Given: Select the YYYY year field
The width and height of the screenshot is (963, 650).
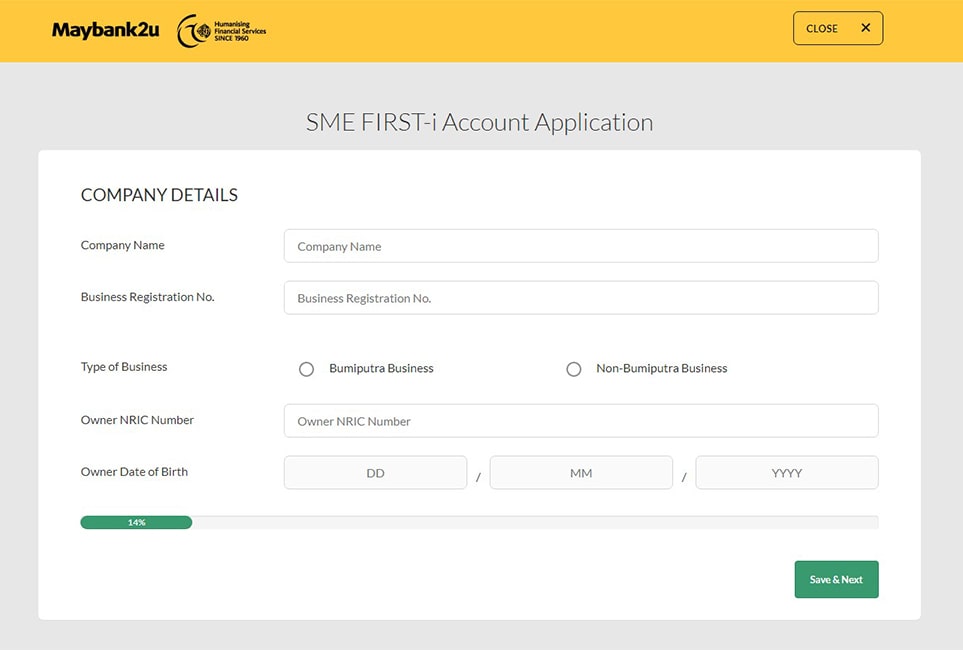Looking at the screenshot, I should [786, 473].
